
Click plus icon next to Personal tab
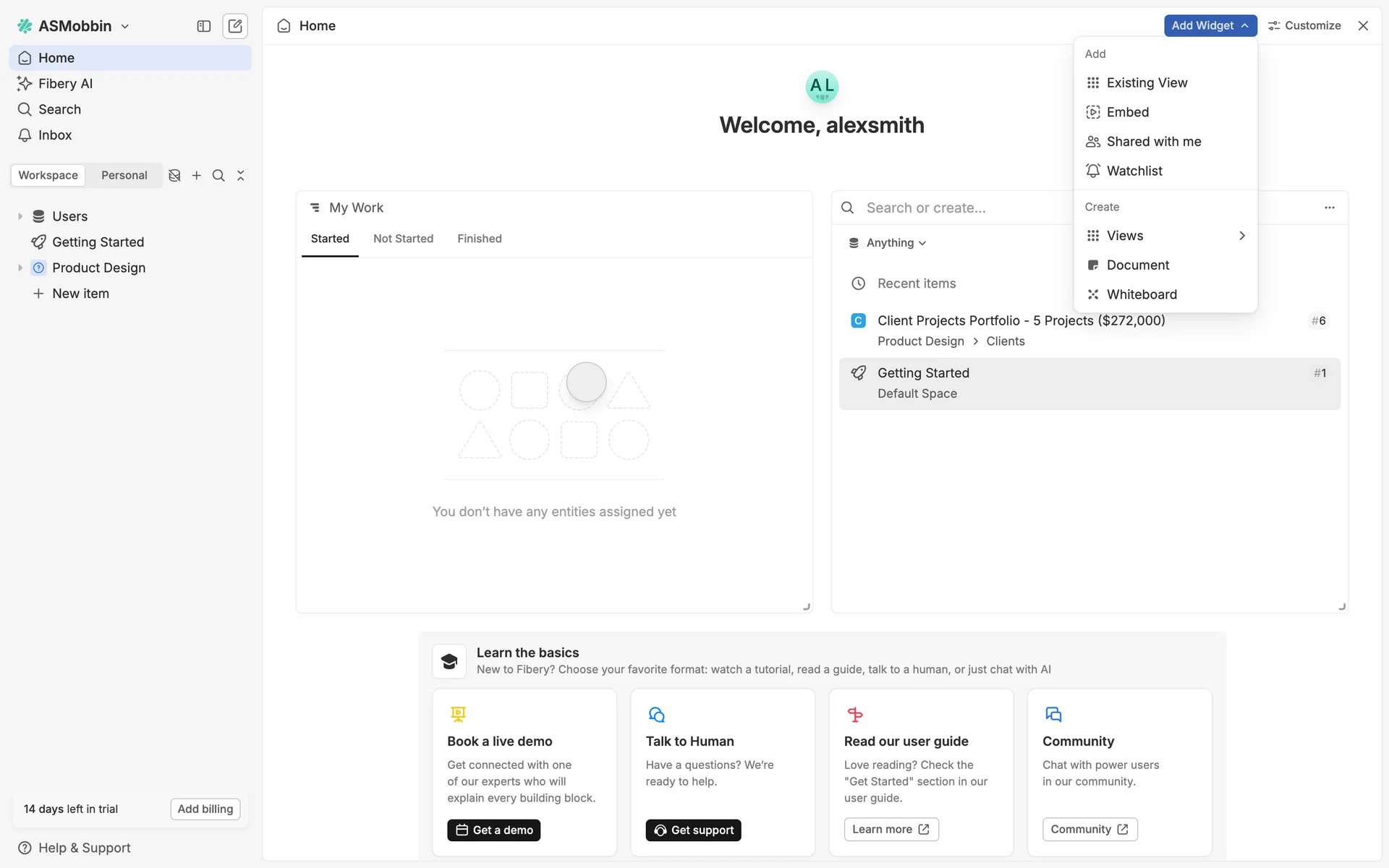coord(196,176)
